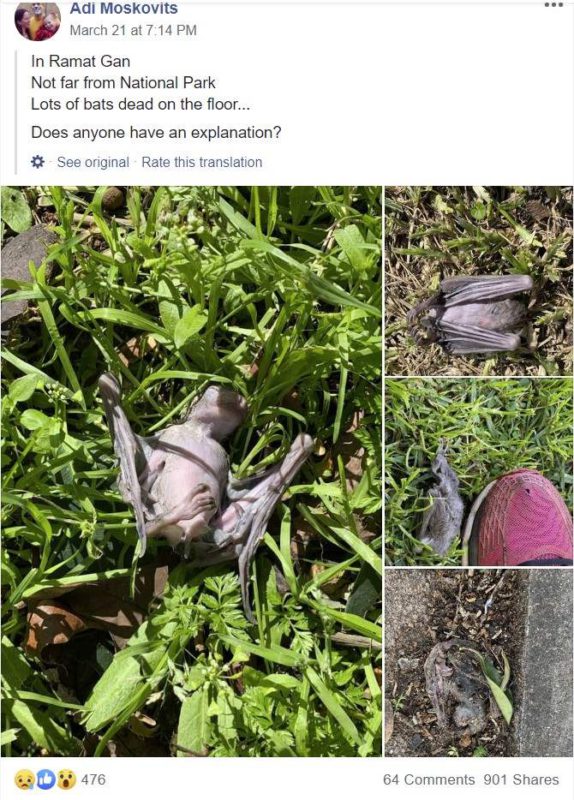The width and height of the screenshot is (574, 800).
Task: Click See original translation link
Action: coord(93,162)
